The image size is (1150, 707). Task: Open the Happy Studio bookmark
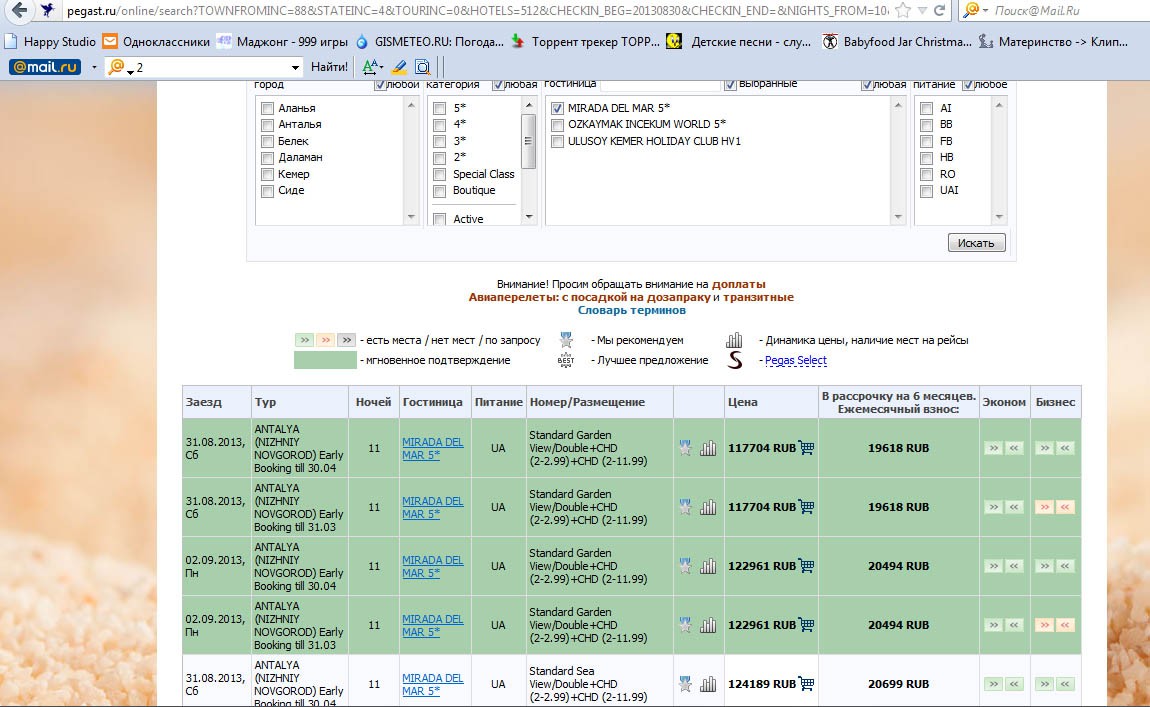pos(51,42)
